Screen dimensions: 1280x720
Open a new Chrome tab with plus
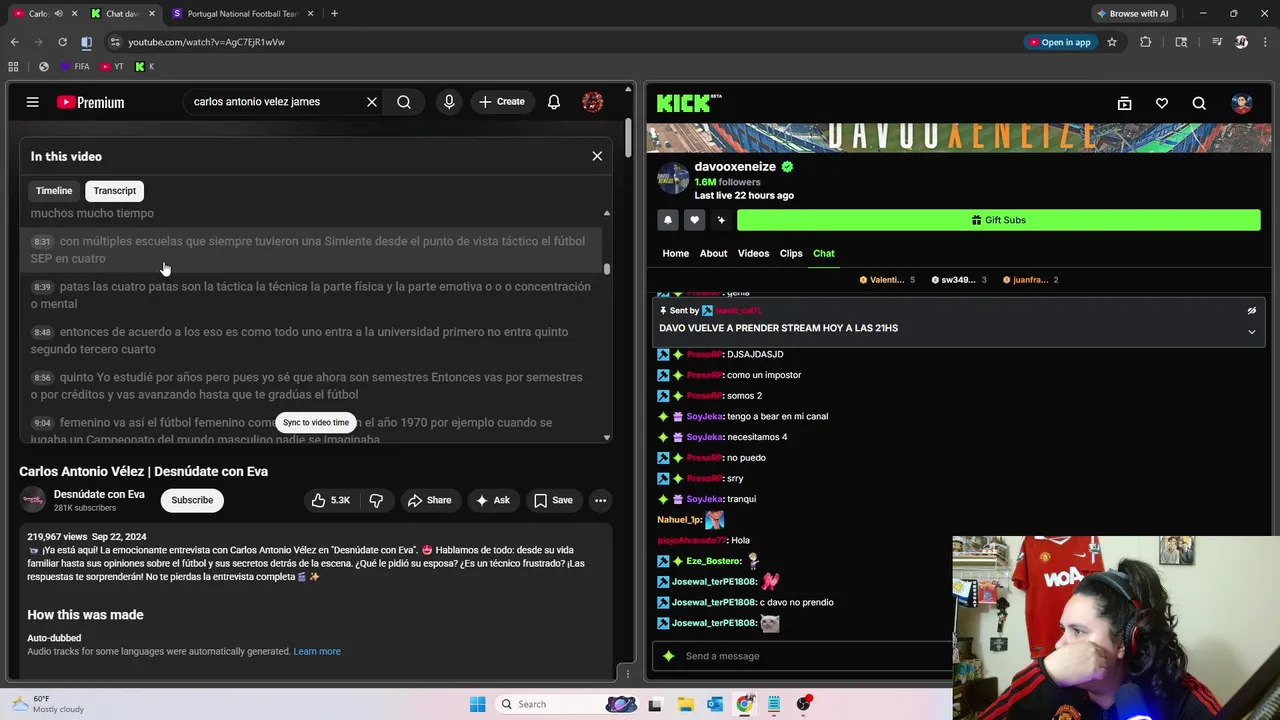coord(334,13)
